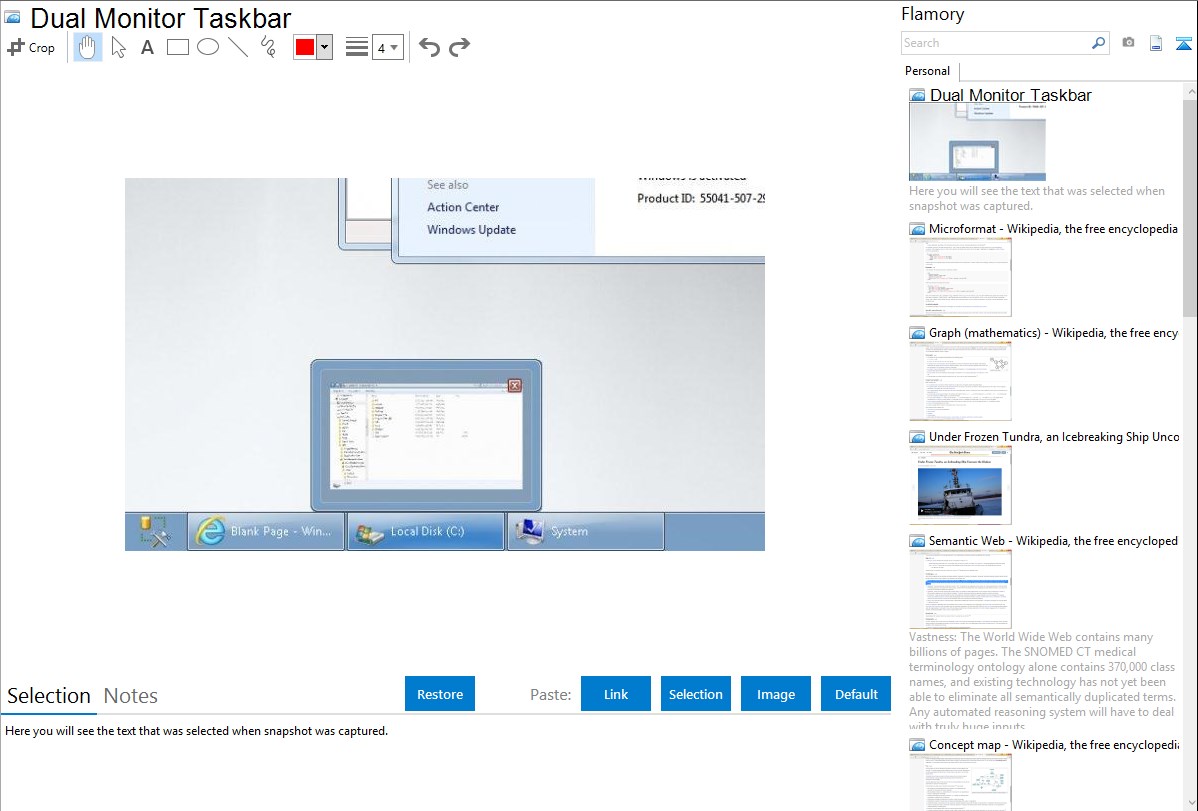This screenshot has width=1198, height=811.
Task: Open the Semantic Web snapshot thumbnail
Action: pos(960,589)
